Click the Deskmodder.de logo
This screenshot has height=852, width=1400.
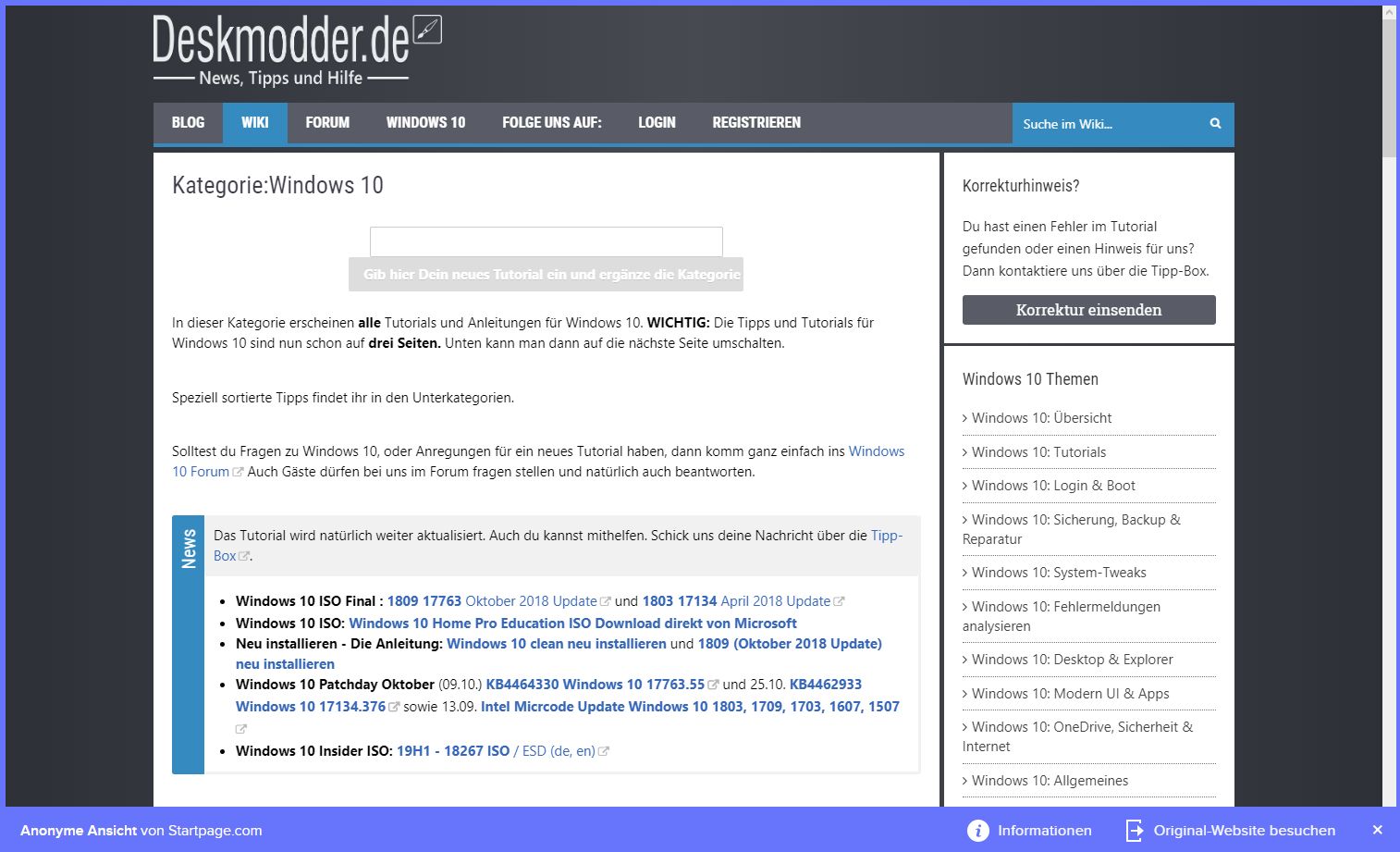click(297, 50)
